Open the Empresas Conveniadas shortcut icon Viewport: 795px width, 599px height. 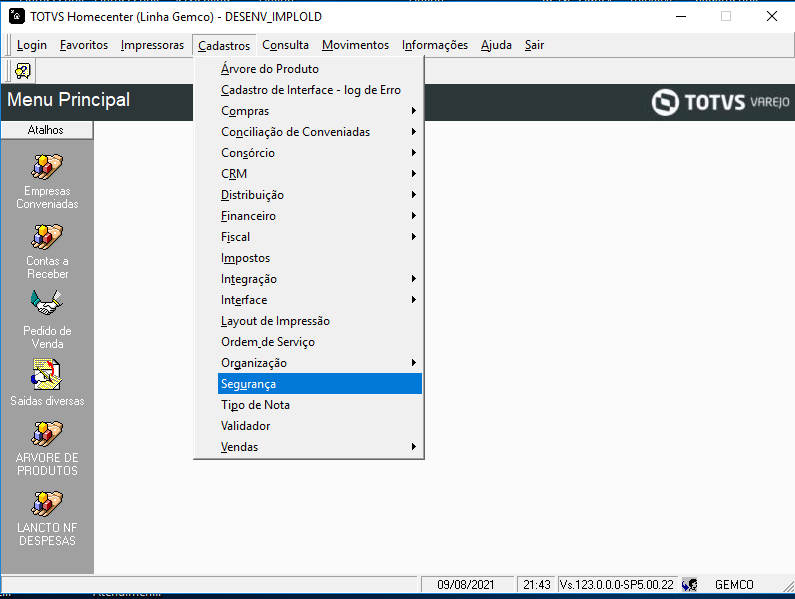pyautogui.click(x=47, y=166)
